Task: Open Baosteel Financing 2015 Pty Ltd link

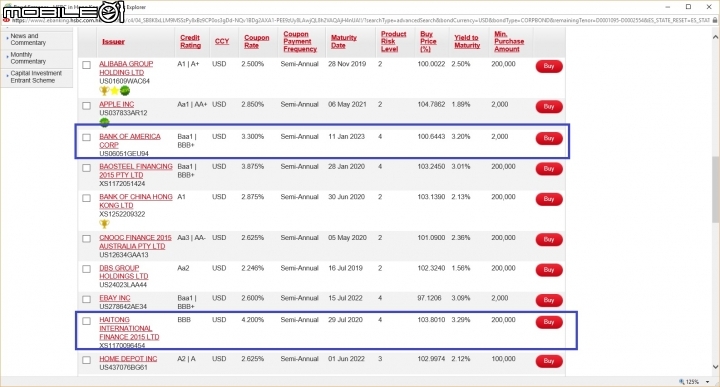Action: 135,171
